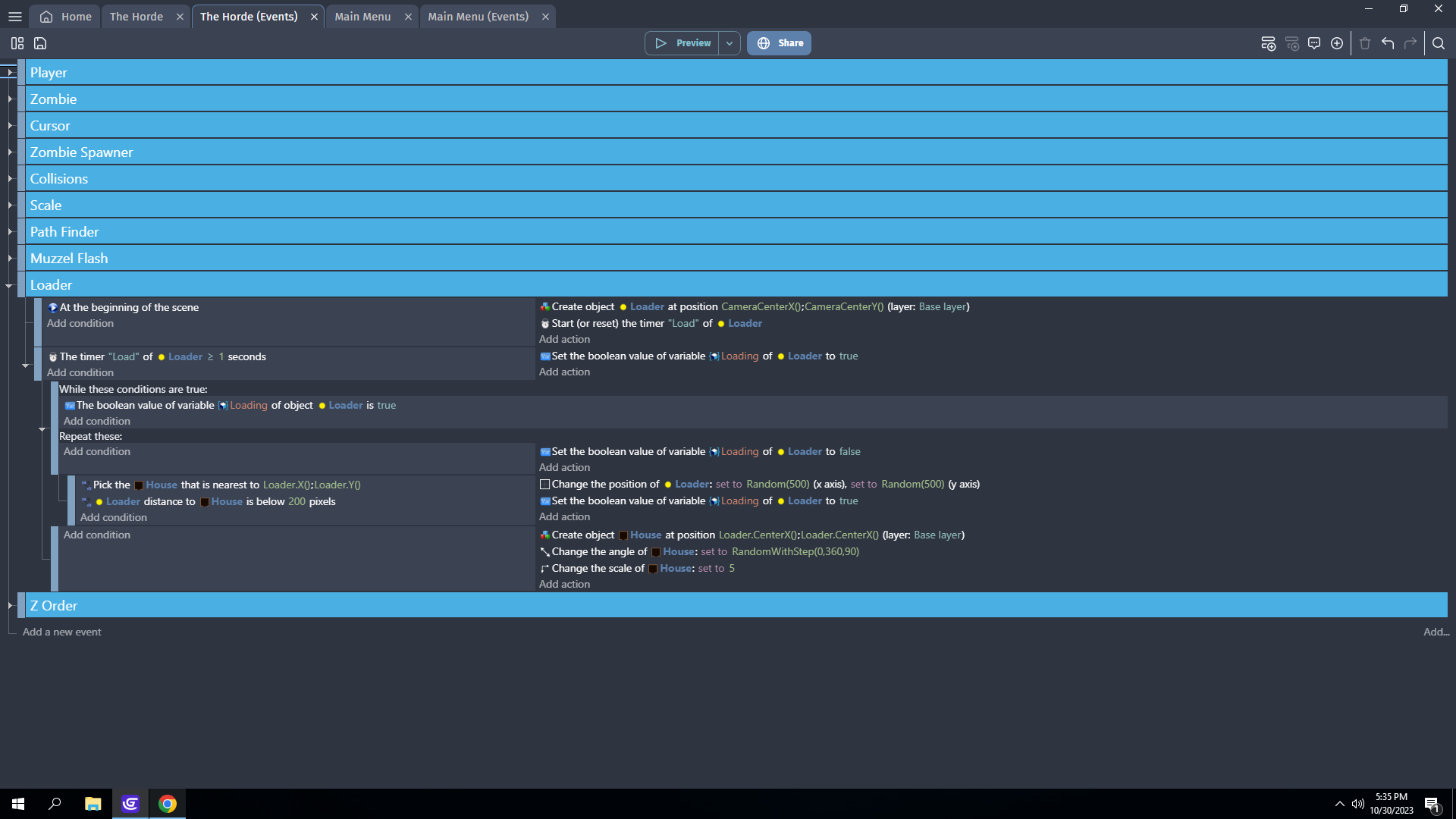Switch to the Main Menu tab
Image resolution: width=1456 pixels, height=819 pixels.
tap(362, 16)
